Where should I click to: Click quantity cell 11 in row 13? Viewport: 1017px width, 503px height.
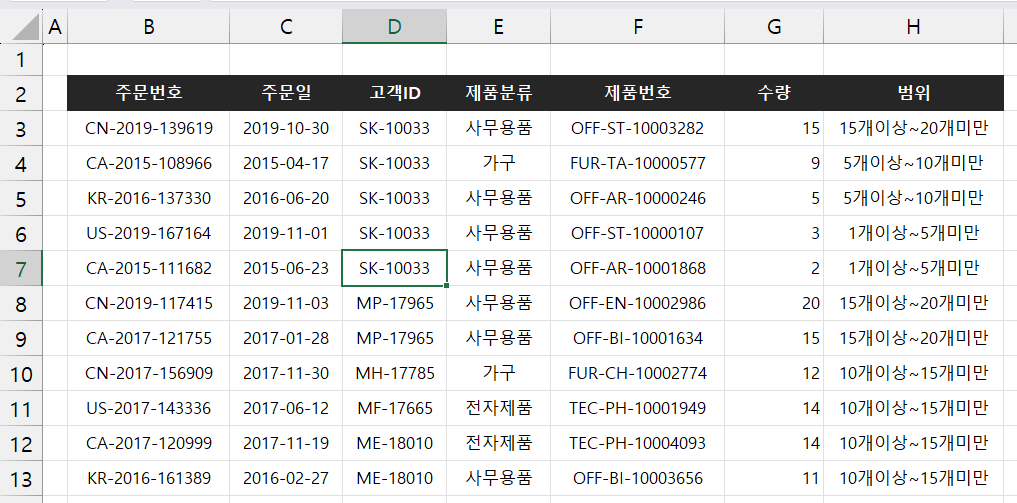(x=774, y=478)
